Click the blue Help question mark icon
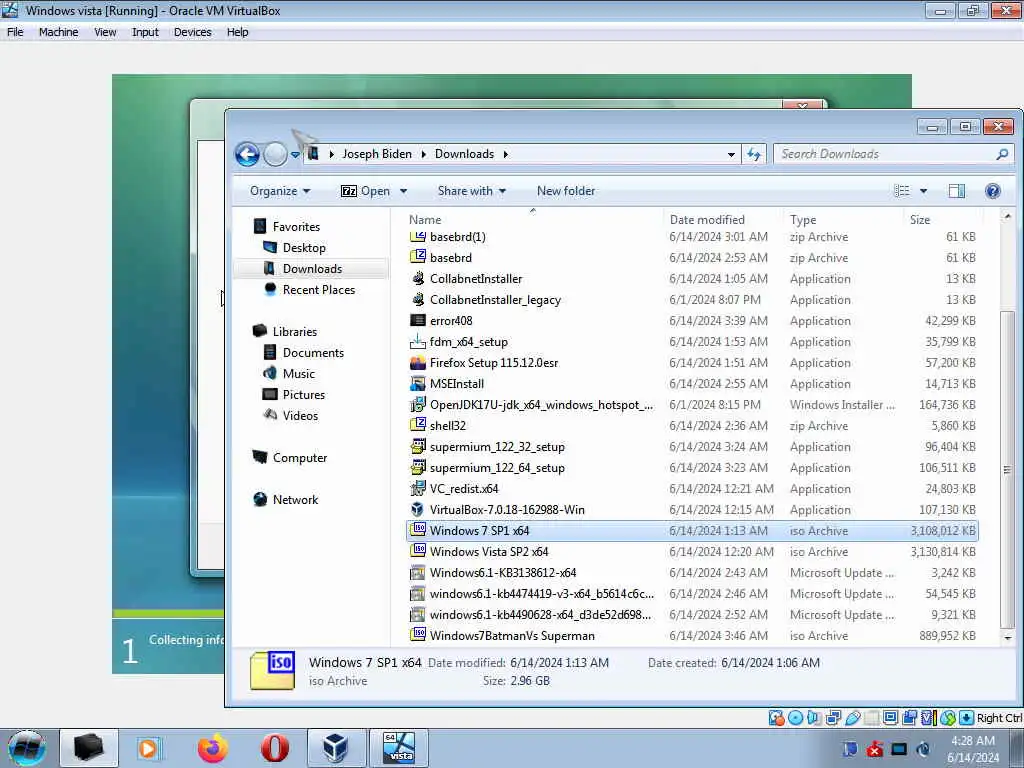 pyautogui.click(x=993, y=191)
